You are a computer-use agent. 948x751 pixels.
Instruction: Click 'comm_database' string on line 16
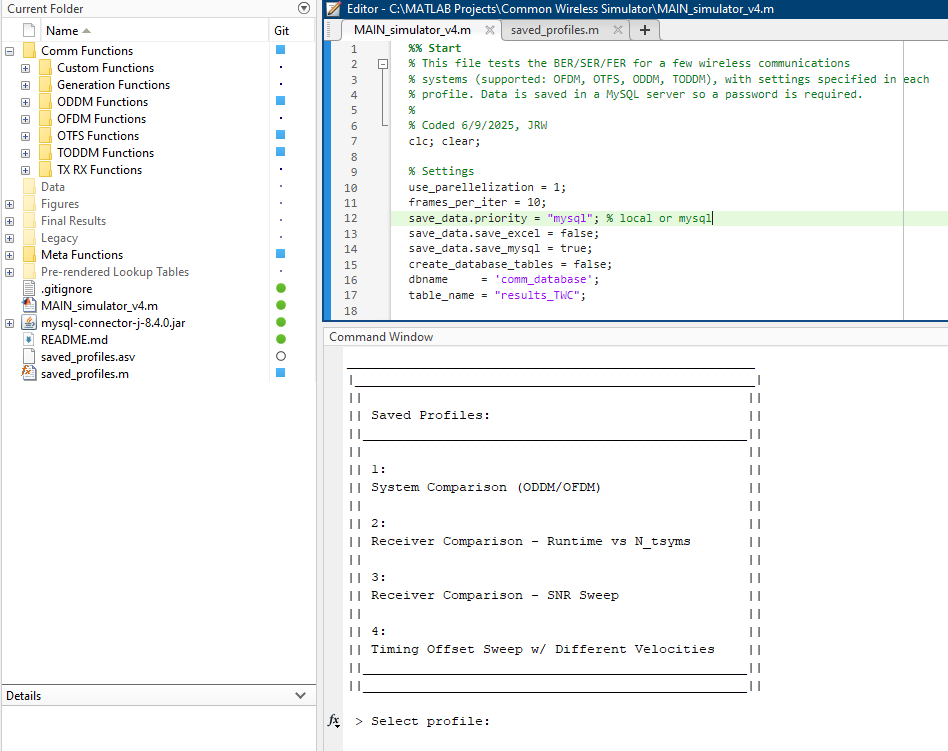pyautogui.click(x=544, y=279)
